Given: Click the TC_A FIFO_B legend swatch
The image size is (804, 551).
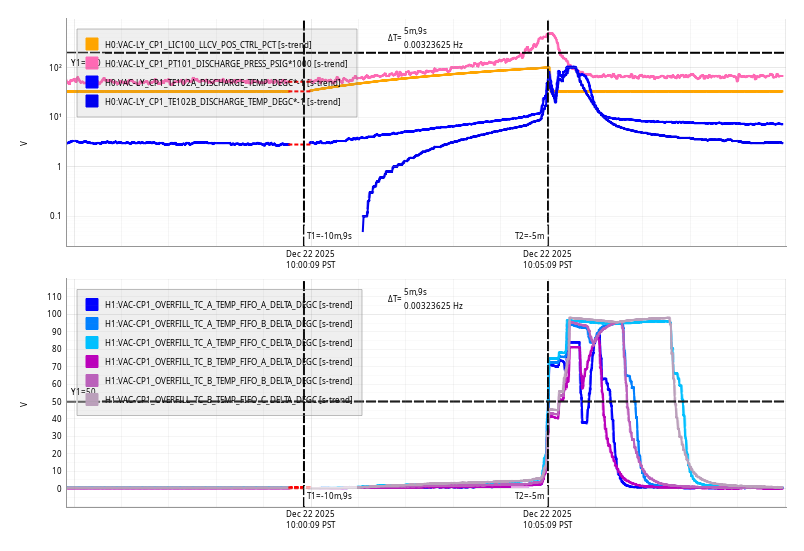Looking at the screenshot, I should pos(92,323).
